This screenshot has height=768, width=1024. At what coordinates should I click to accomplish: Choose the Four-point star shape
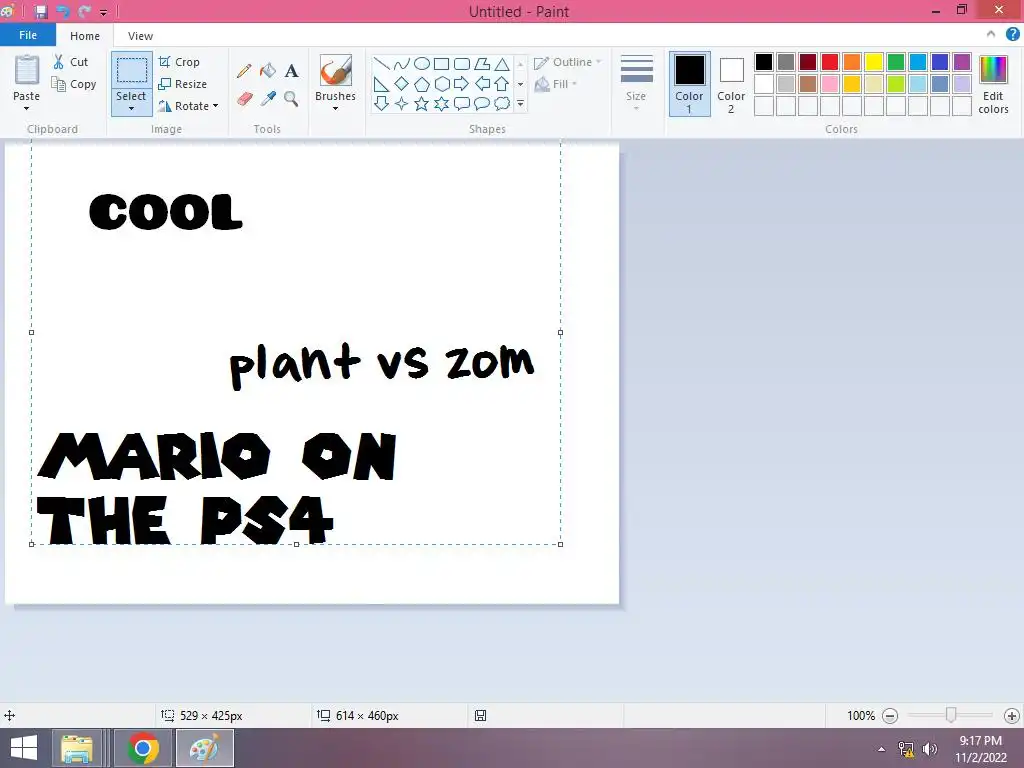point(402,103)
